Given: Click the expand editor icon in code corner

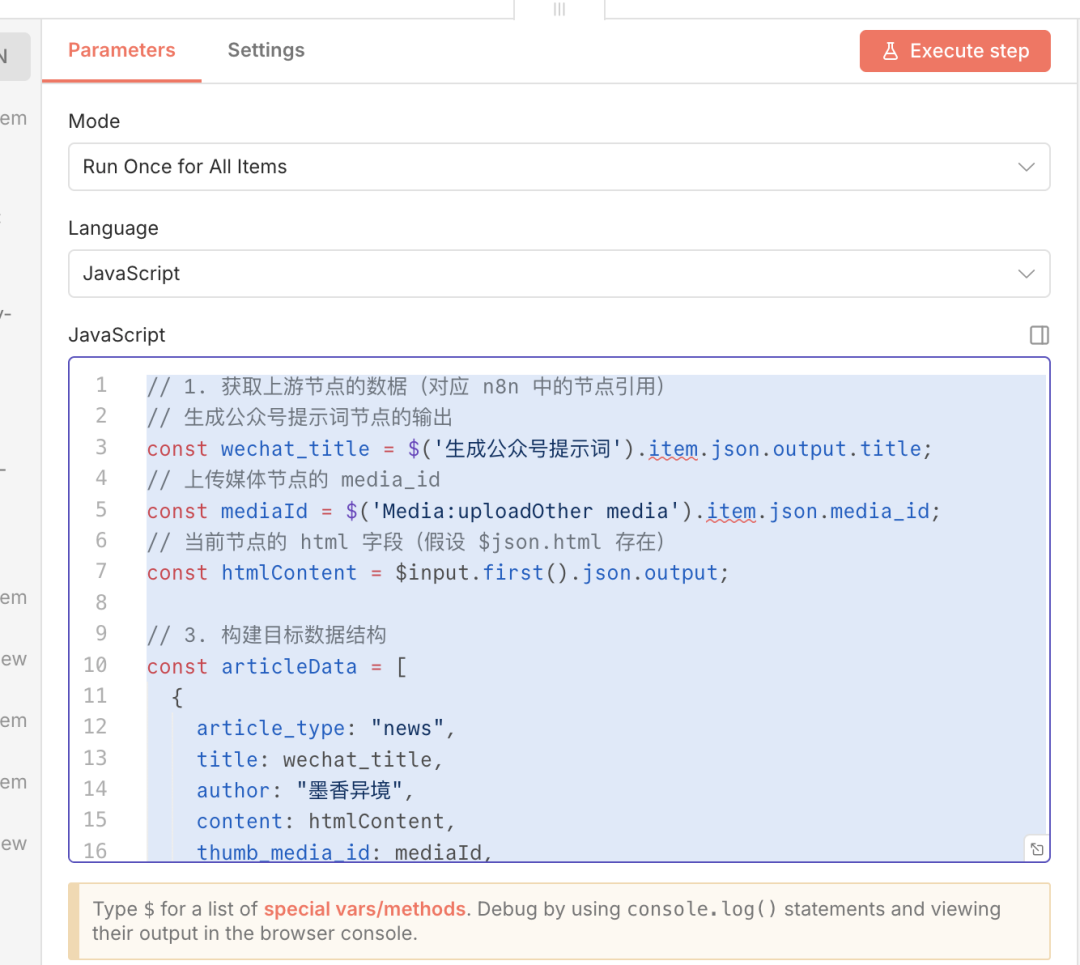Looking at the screenshot, I should (x=1037, y=849).
